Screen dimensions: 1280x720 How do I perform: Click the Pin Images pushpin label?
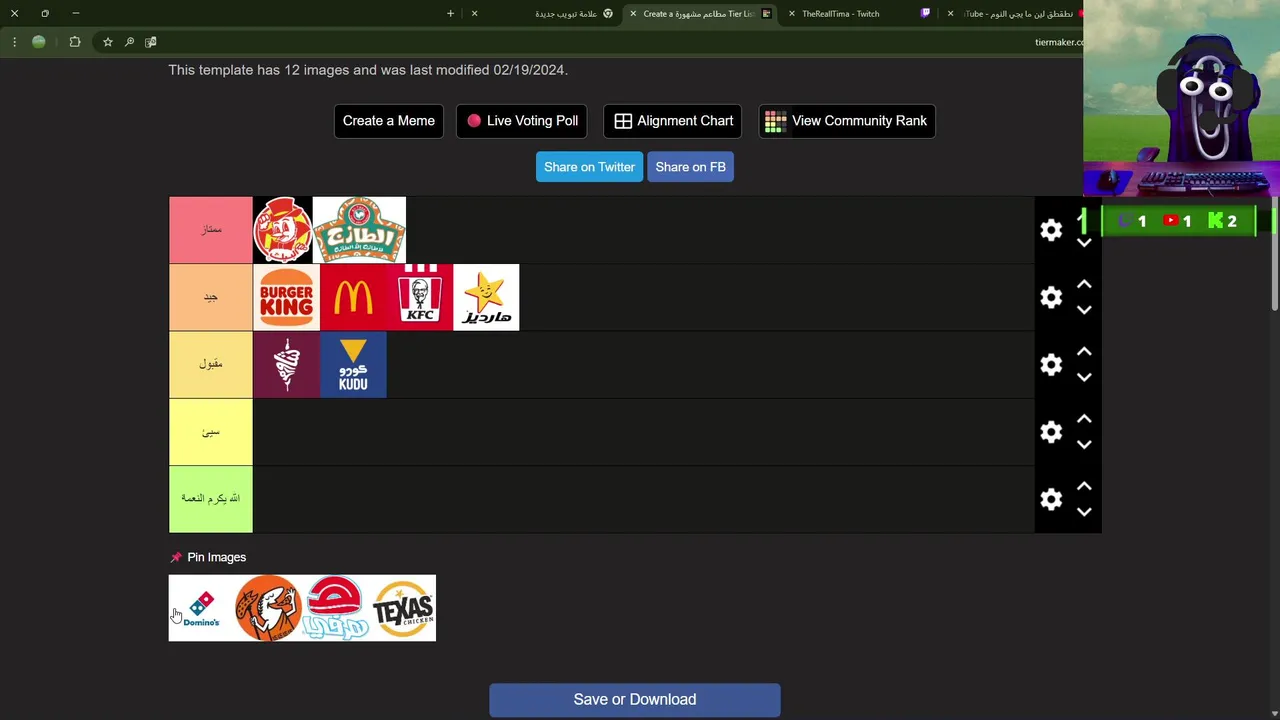click(x=208, y=557)
